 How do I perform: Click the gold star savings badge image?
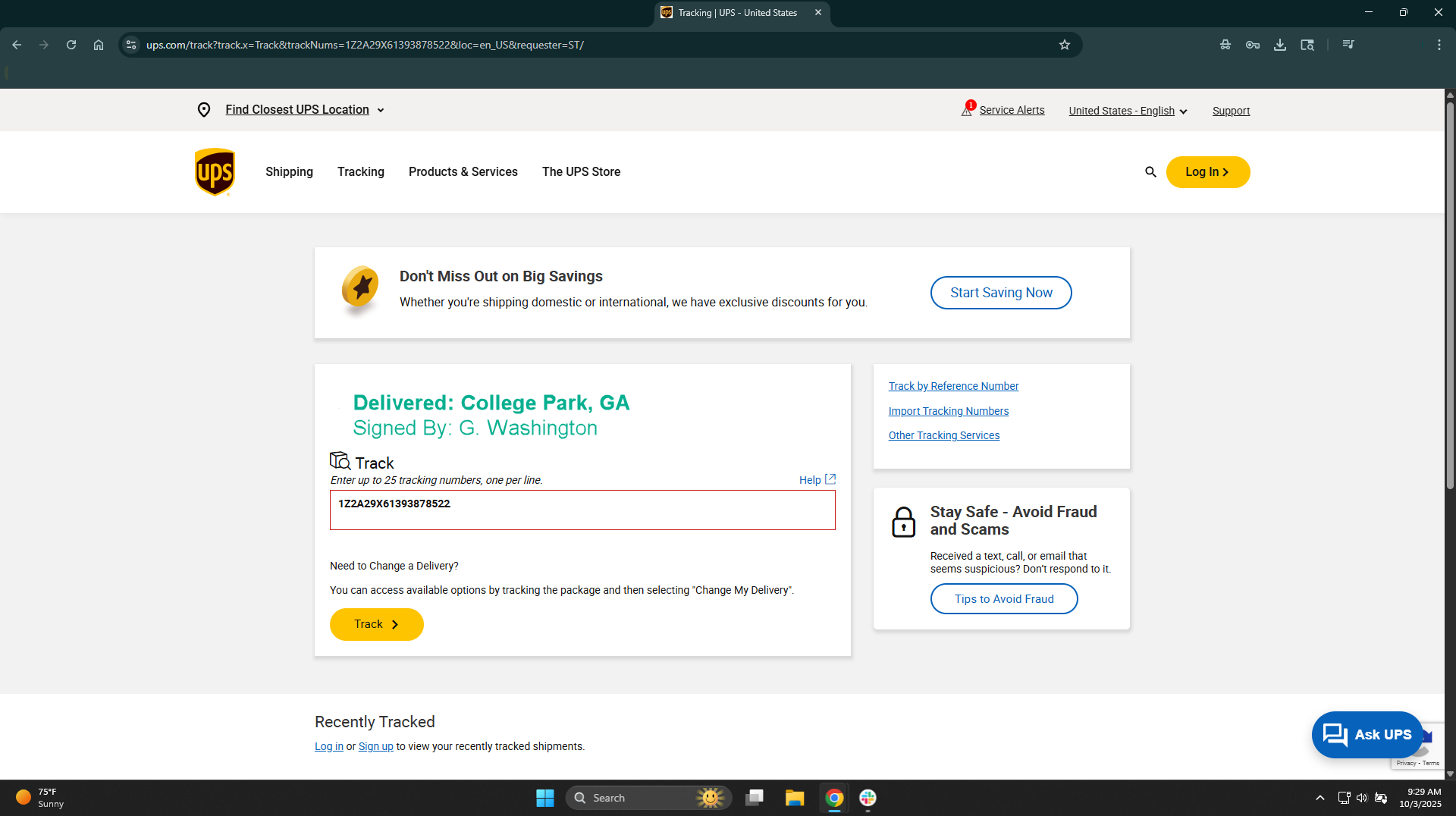click(360, 290)
